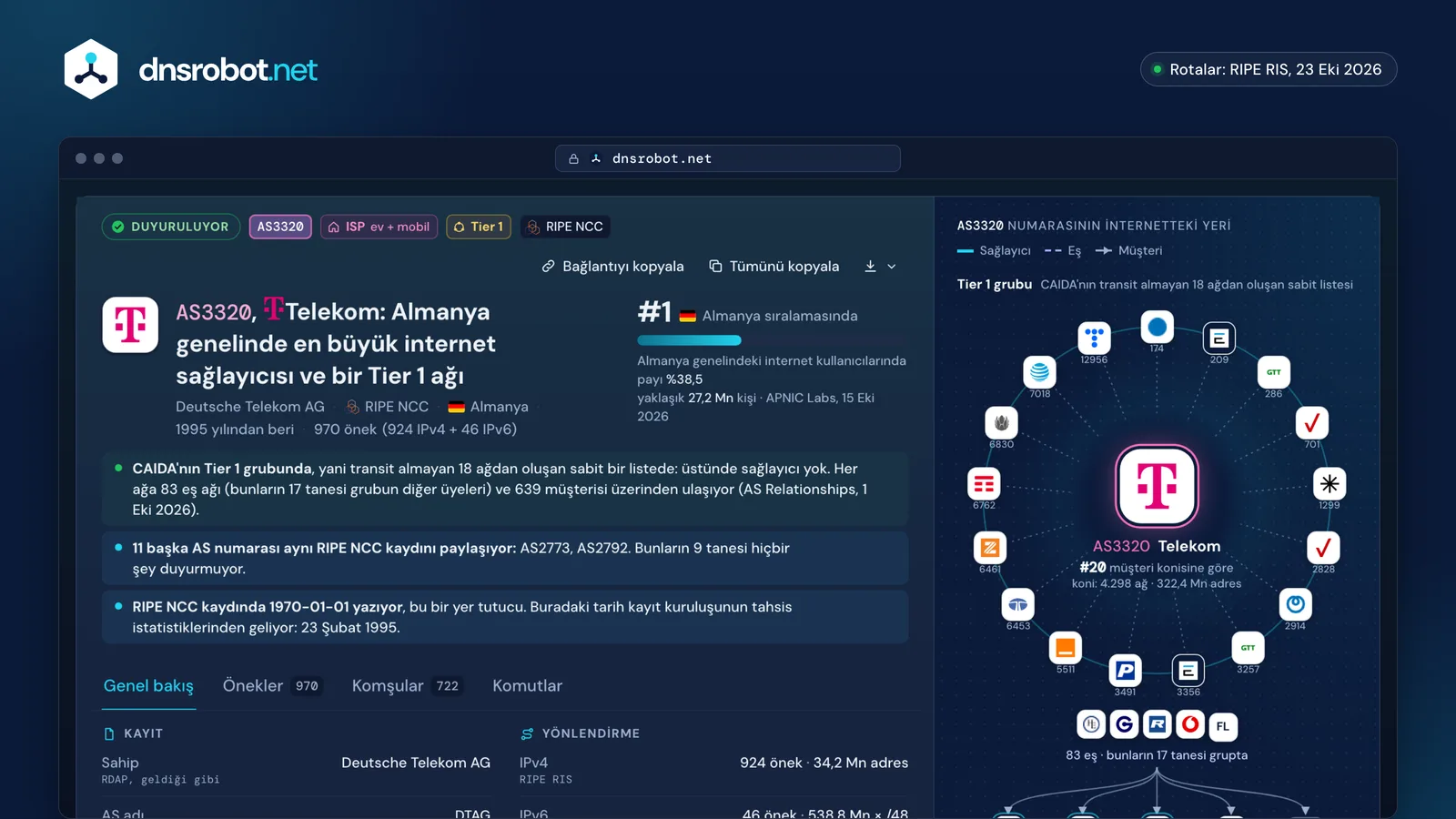
Task: Select the node icon labeled 3356
Action: (1188, 671)
